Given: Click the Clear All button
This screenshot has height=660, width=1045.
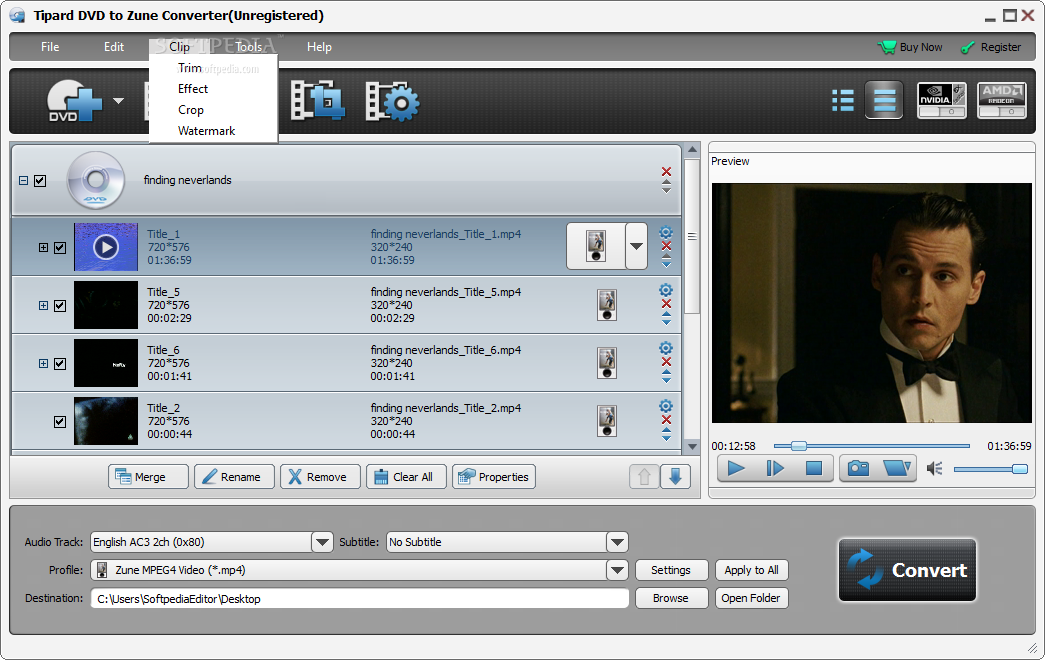Looking at the screenshot, I should coord(406,477).
